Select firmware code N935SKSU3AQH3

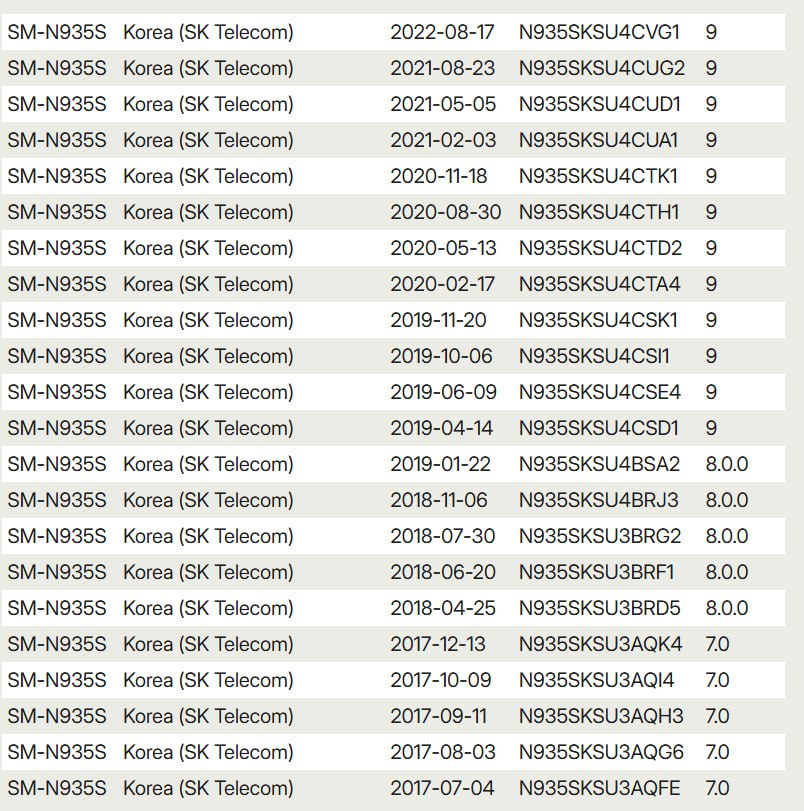point(601,716)
